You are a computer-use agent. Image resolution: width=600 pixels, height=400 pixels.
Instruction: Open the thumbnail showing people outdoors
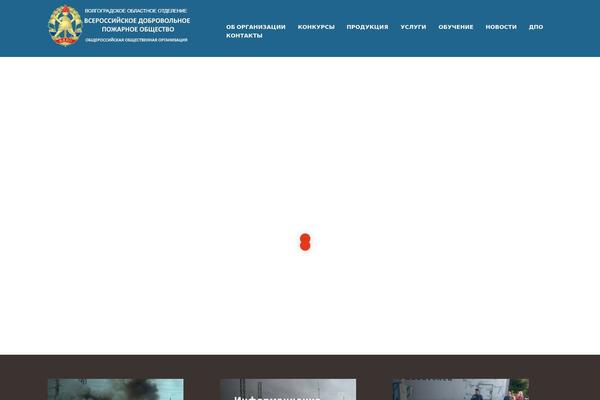click(x=461, y=389)
